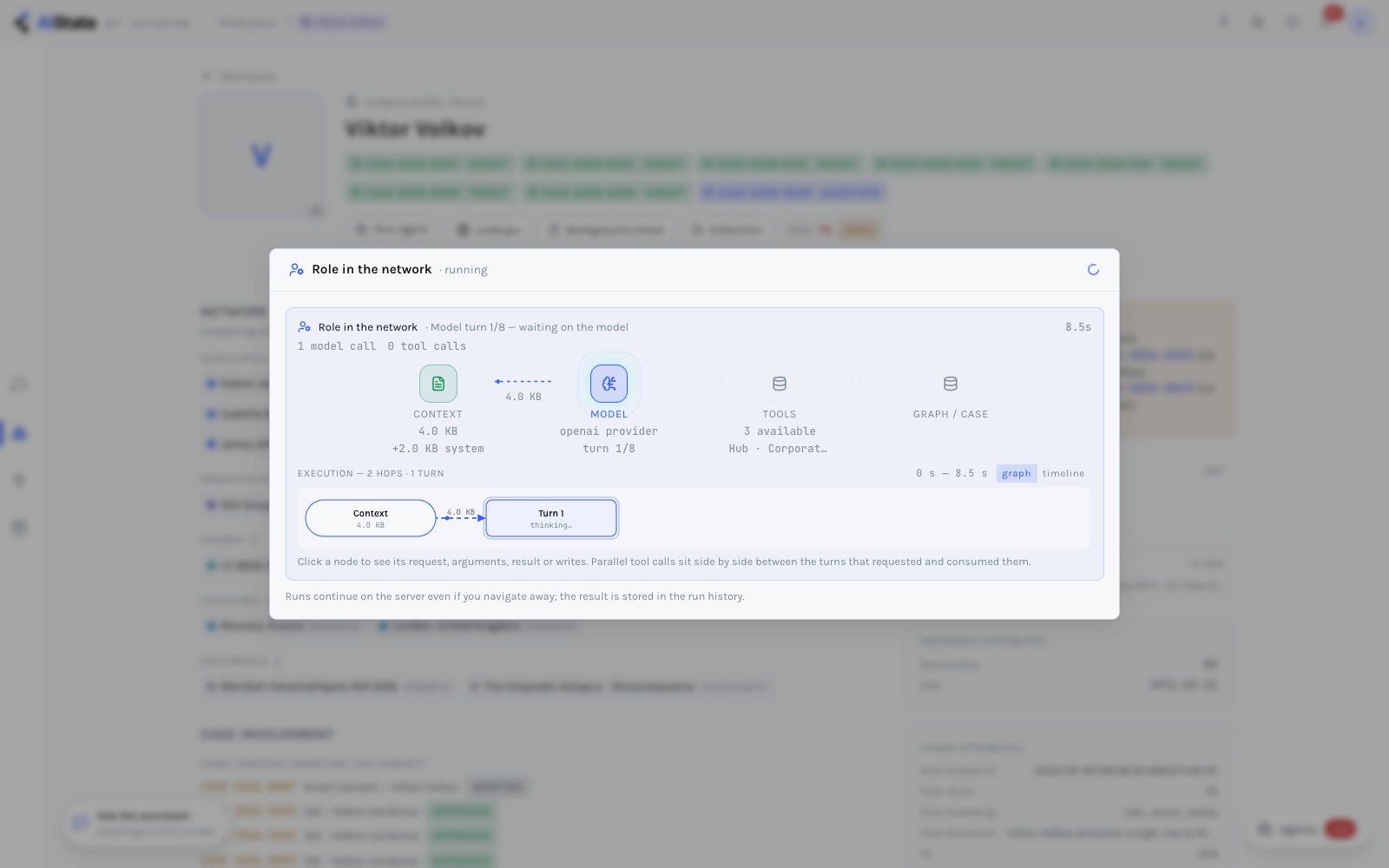This screenshot has height=868, width=1389.
Task: Click the Graph / Case database icon
Action: [x=951, y=384]
